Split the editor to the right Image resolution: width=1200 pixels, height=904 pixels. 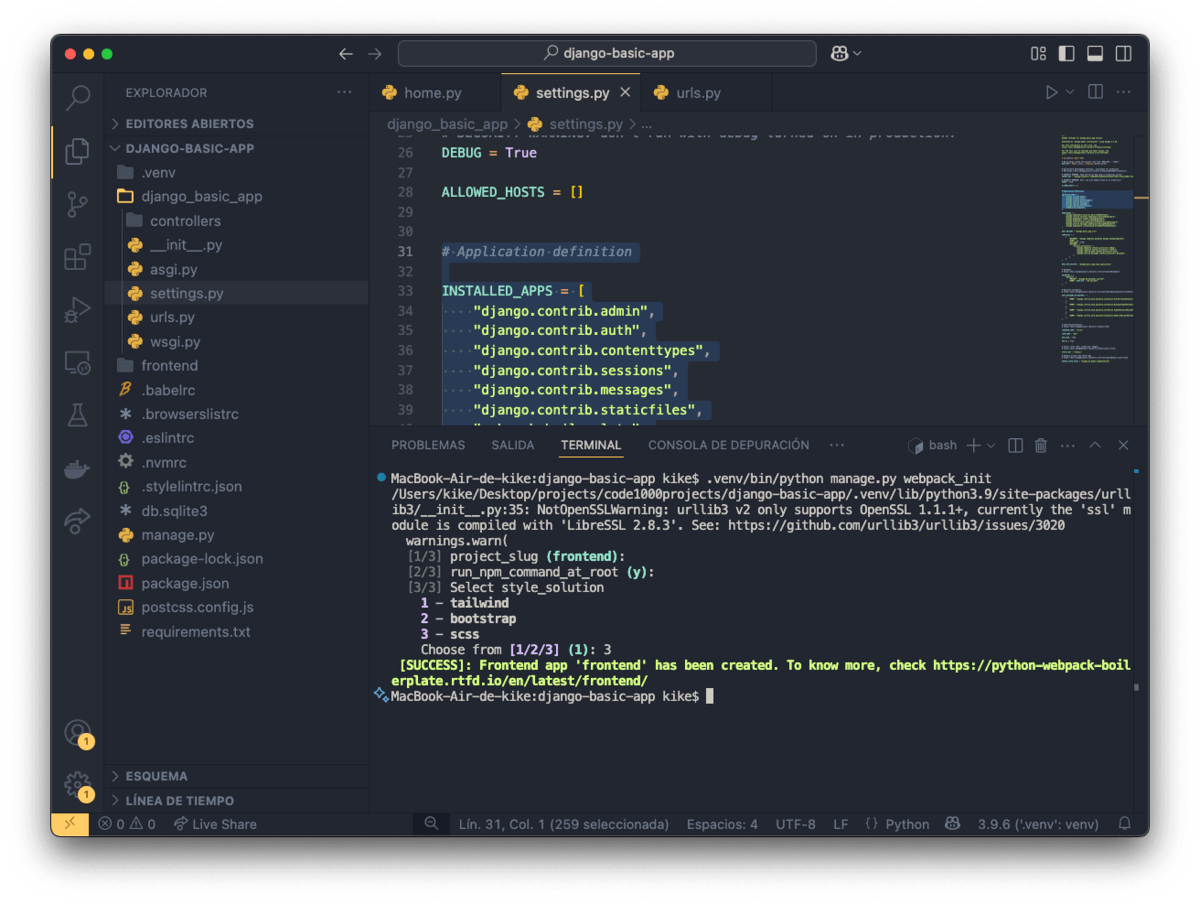point(1096,92)
